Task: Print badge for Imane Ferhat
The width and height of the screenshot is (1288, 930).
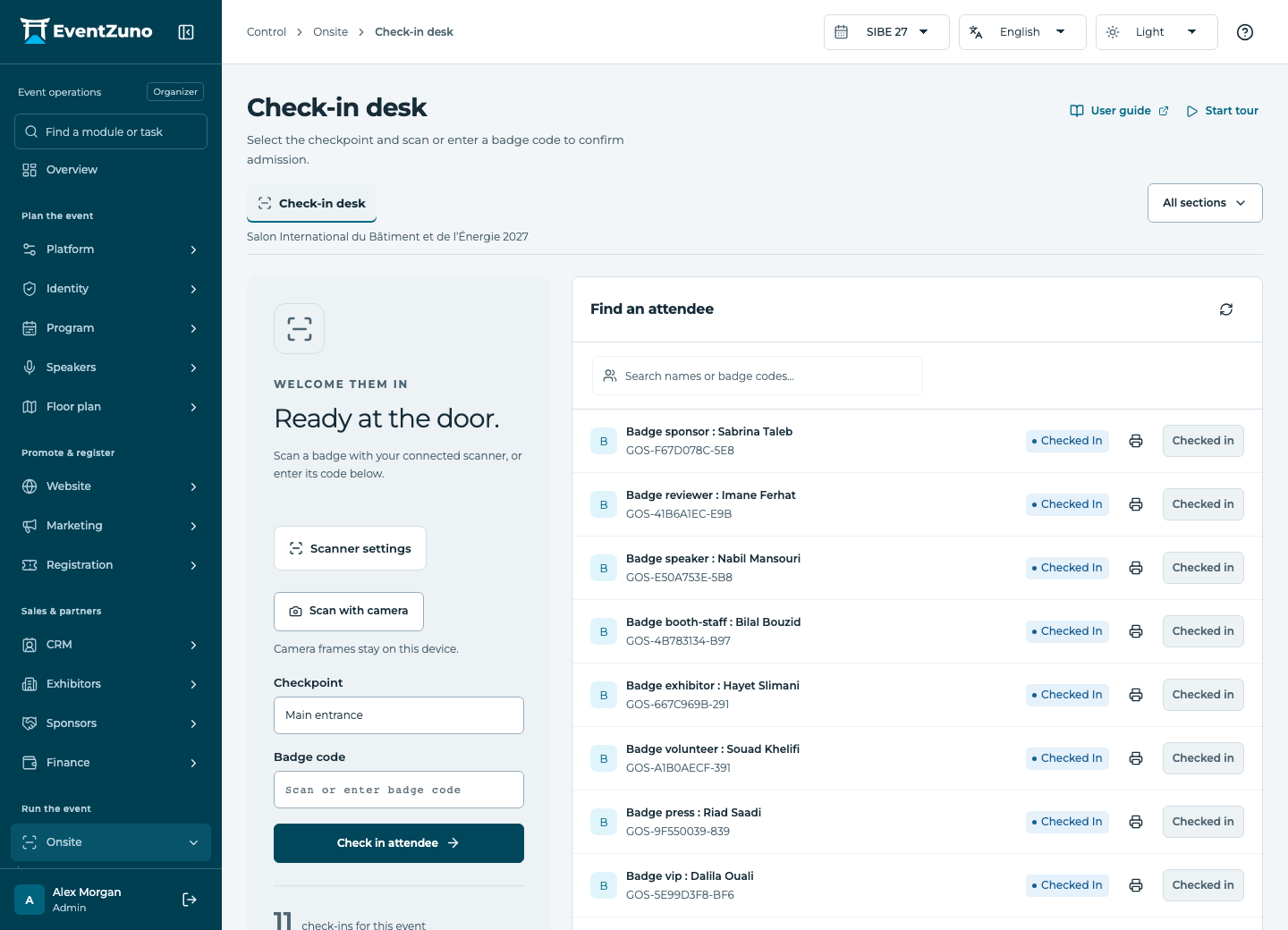Action: (1136, 504)
